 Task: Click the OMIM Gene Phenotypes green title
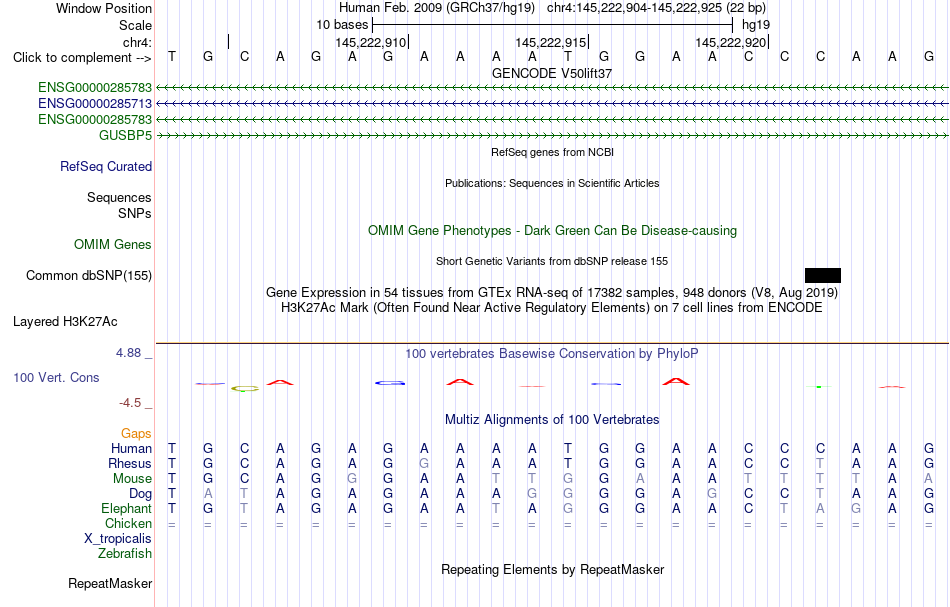(553, 231)
